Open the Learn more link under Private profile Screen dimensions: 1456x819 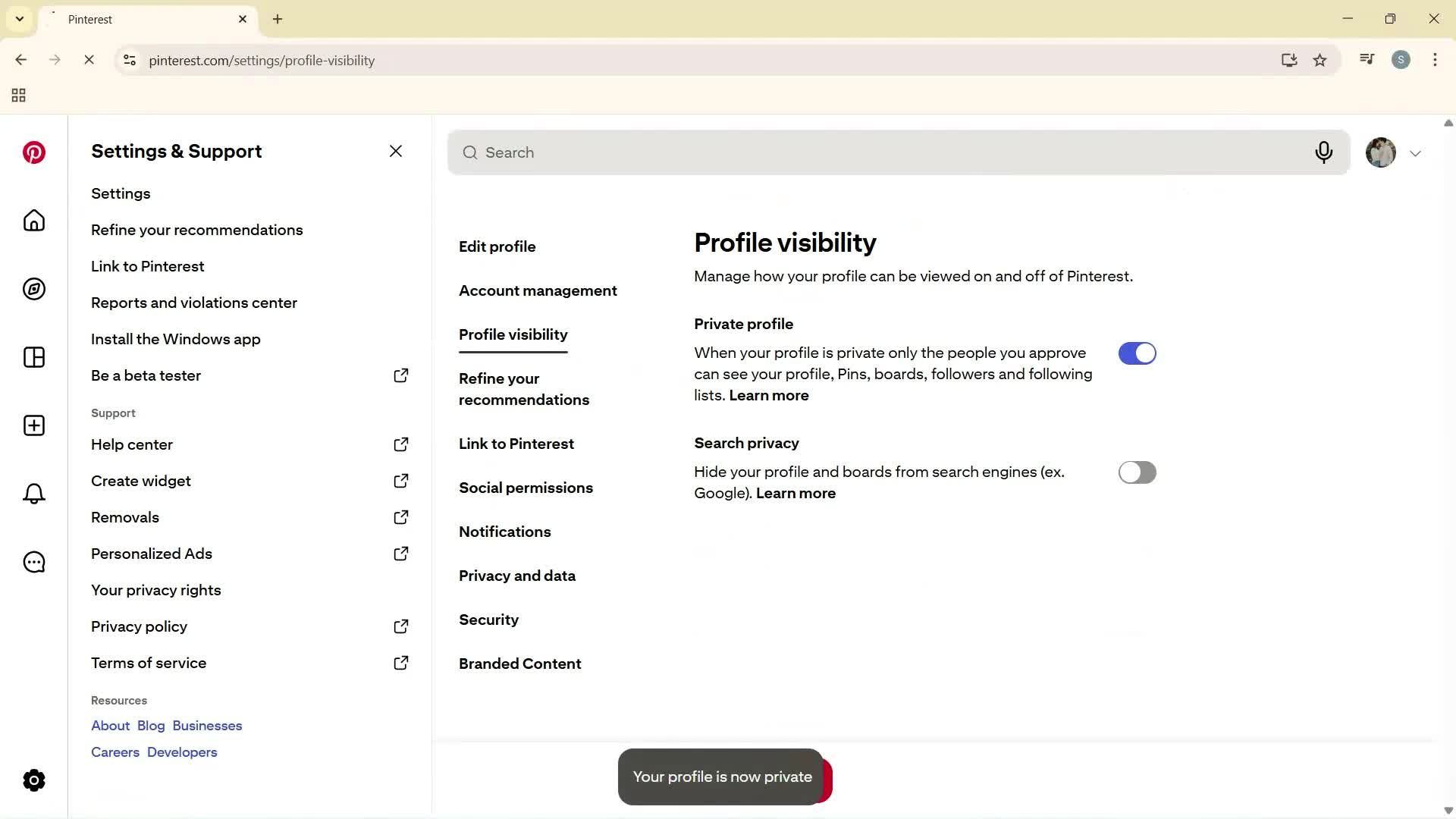coord(768,395)
